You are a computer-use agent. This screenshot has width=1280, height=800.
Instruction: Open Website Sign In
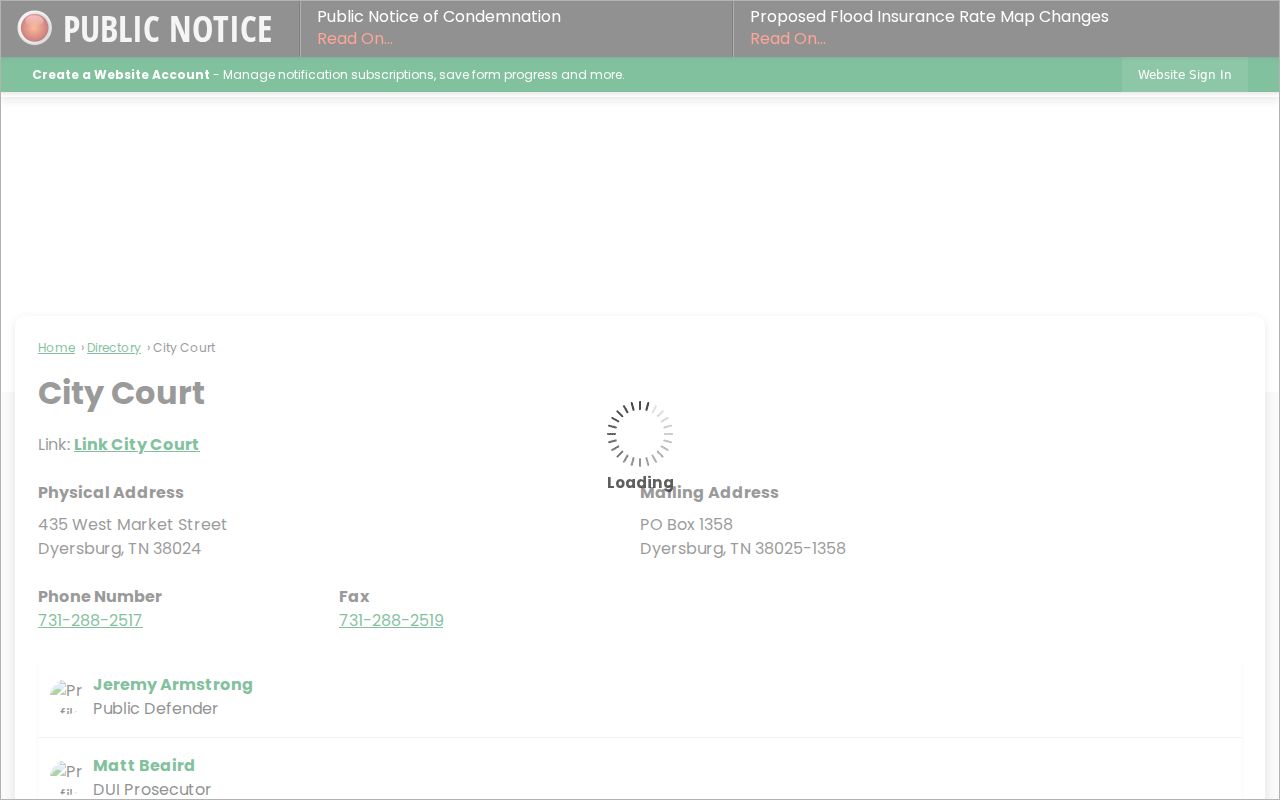pyautogui.click(x=1184, y=75)
